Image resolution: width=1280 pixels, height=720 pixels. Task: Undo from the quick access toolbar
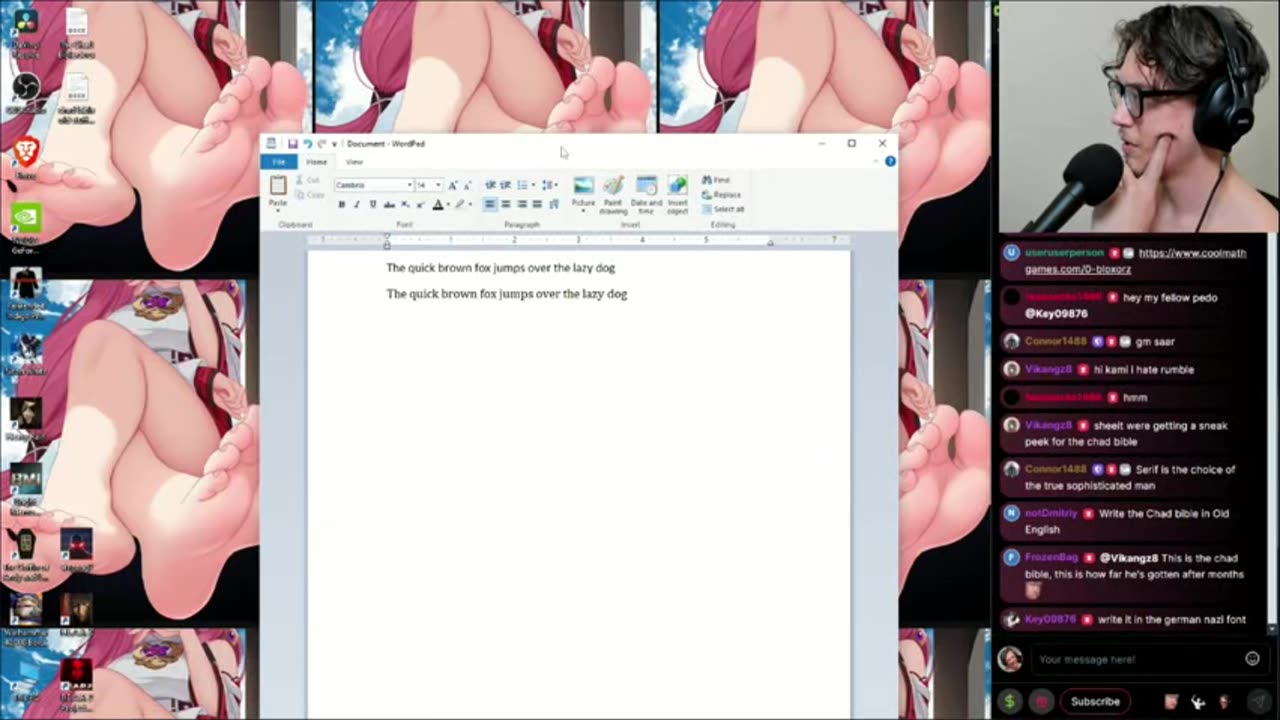pyautogui.click(x=307, y=144)
